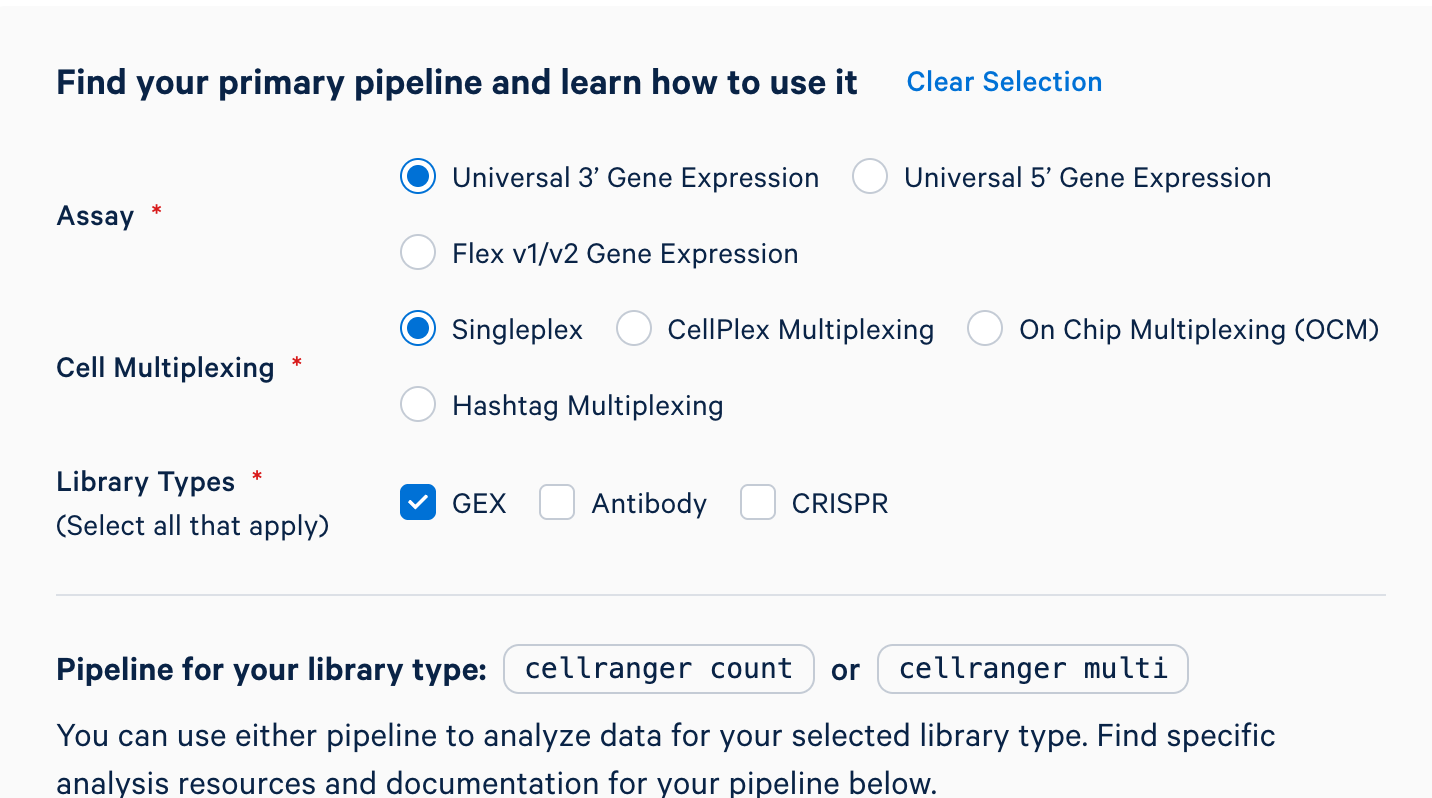Screen dimensions: 1432x798
Task: Enable the Antibody library type checkbox
Action: [x=557, y=502]
